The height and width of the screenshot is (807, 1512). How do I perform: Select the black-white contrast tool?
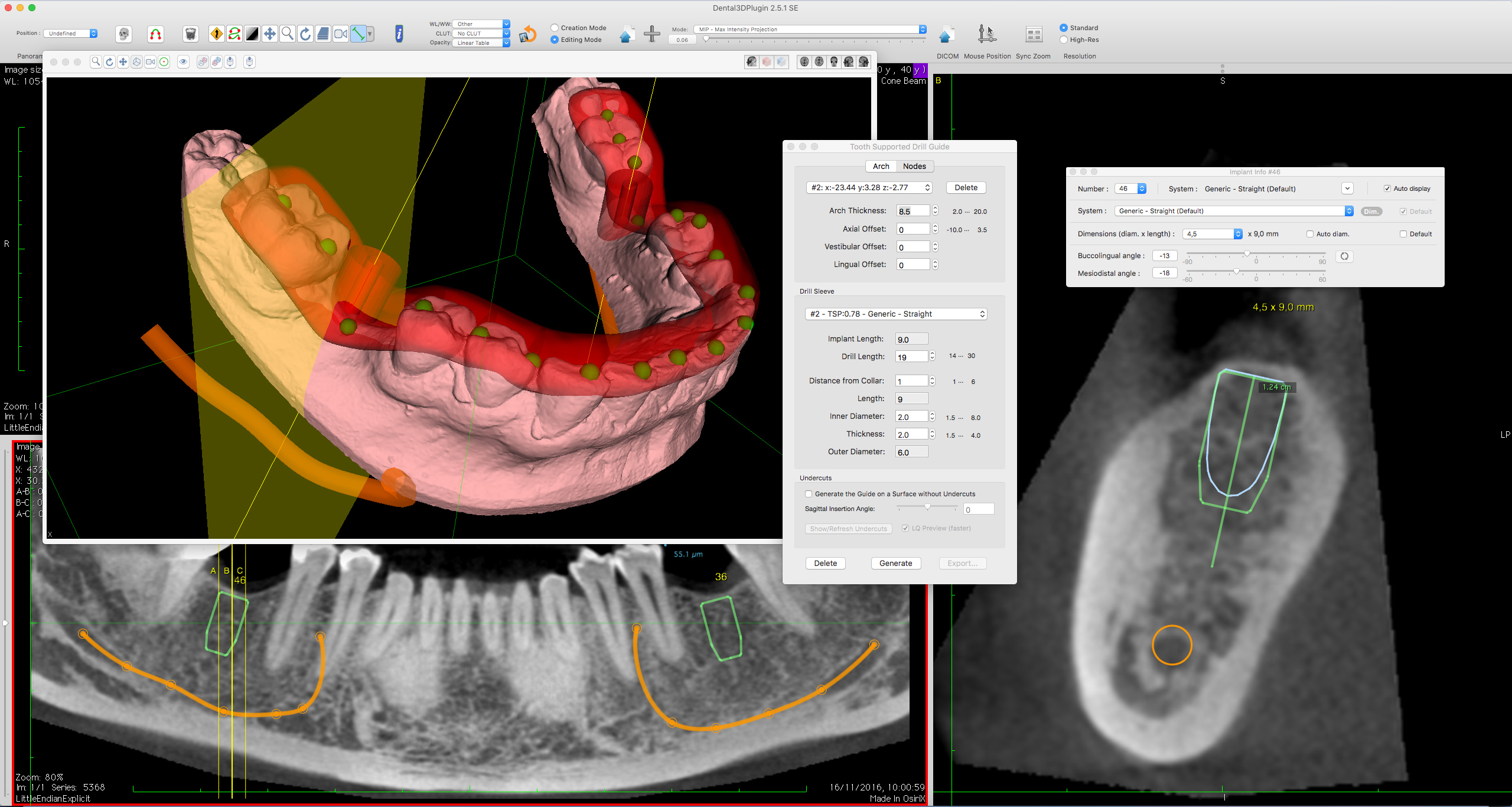252,34
